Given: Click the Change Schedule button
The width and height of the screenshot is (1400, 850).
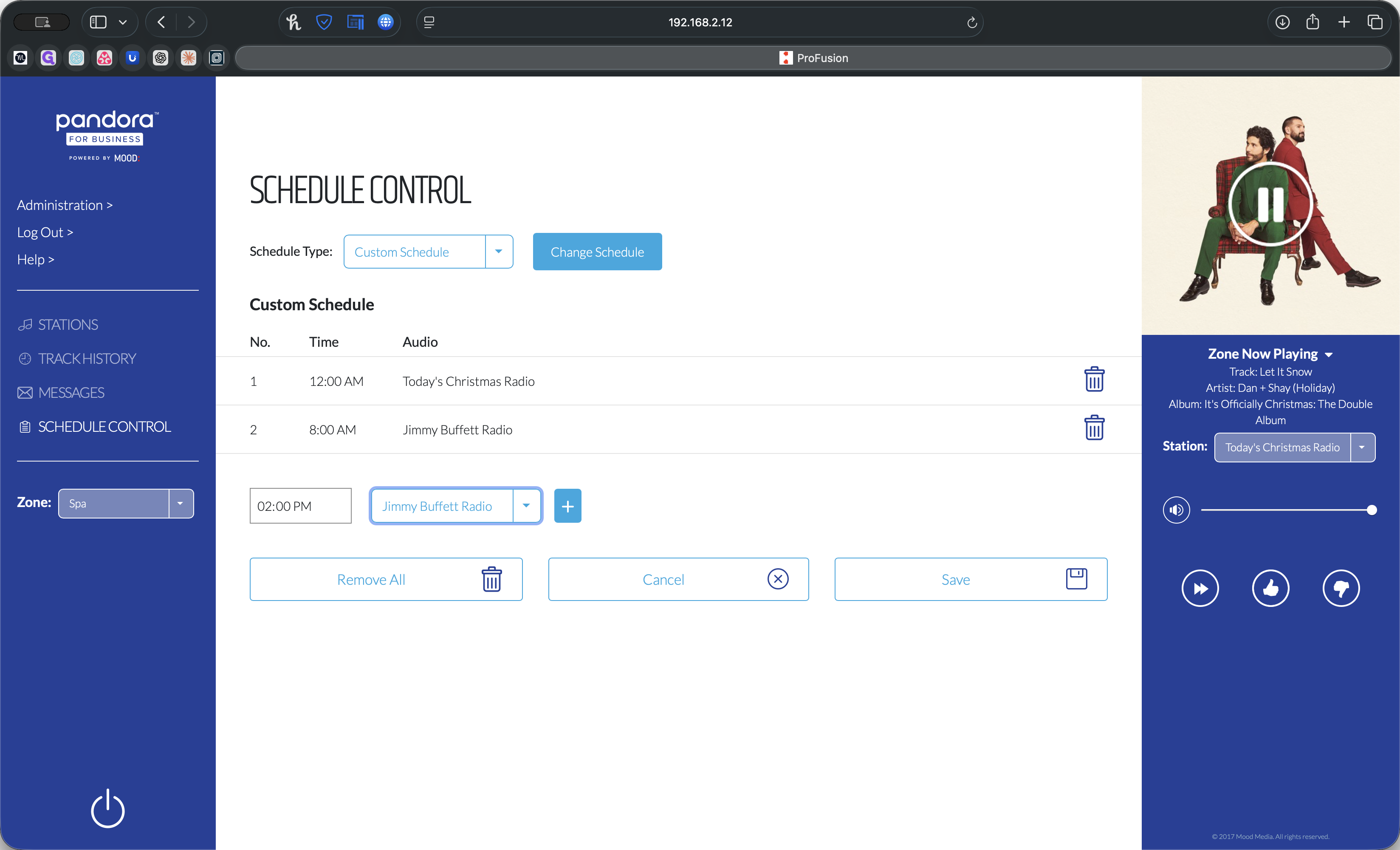Looking at the screenshot, I should (597, 251).
